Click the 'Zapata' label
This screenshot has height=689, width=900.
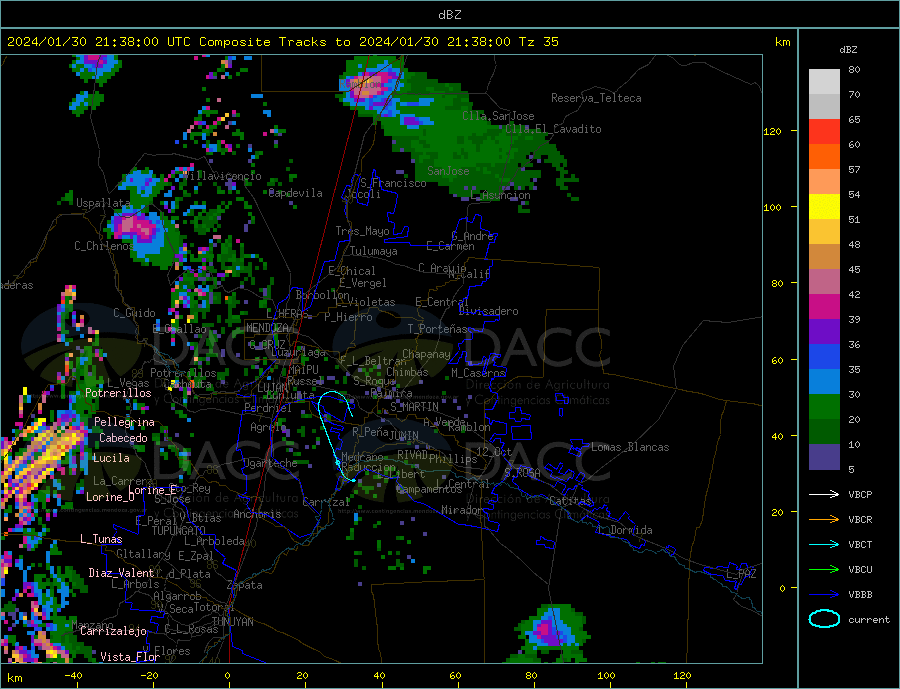point(245,585)
